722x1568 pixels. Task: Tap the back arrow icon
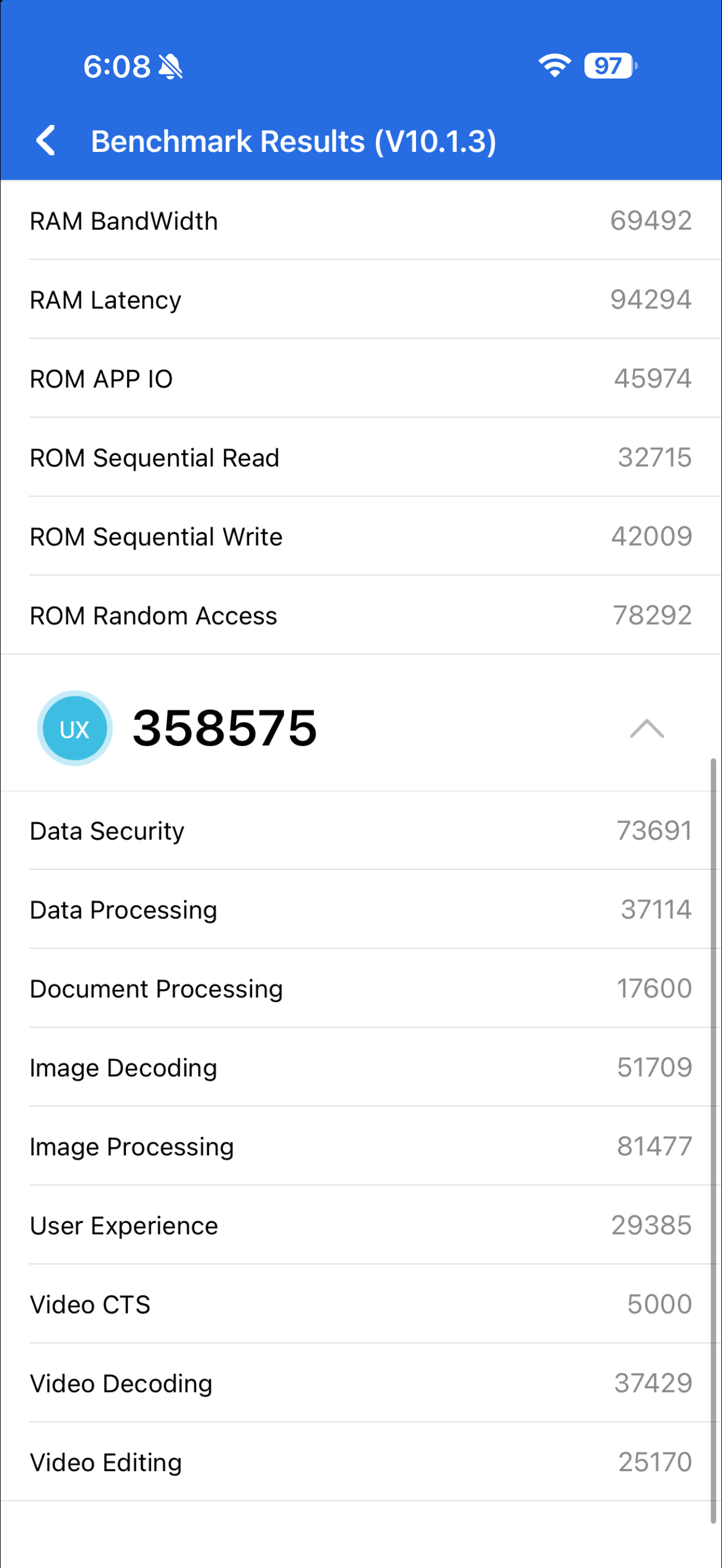coord(46,140)
